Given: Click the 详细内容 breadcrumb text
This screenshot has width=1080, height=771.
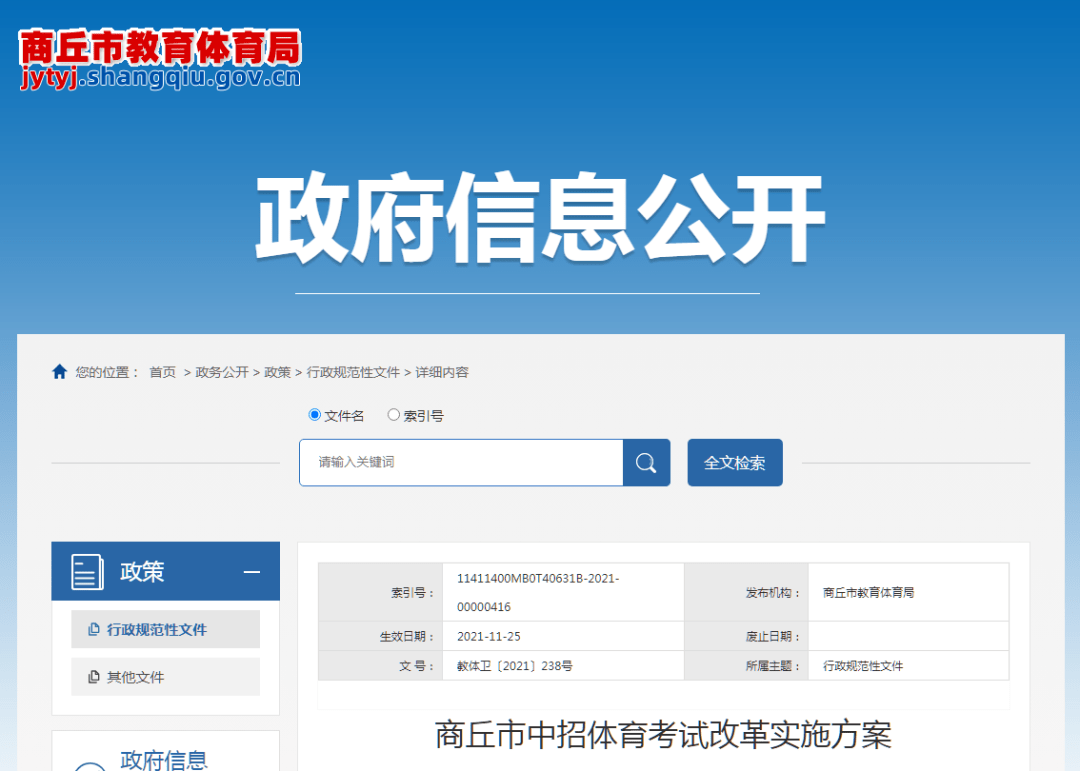Looking at the screenshot, I should (442, 372).
